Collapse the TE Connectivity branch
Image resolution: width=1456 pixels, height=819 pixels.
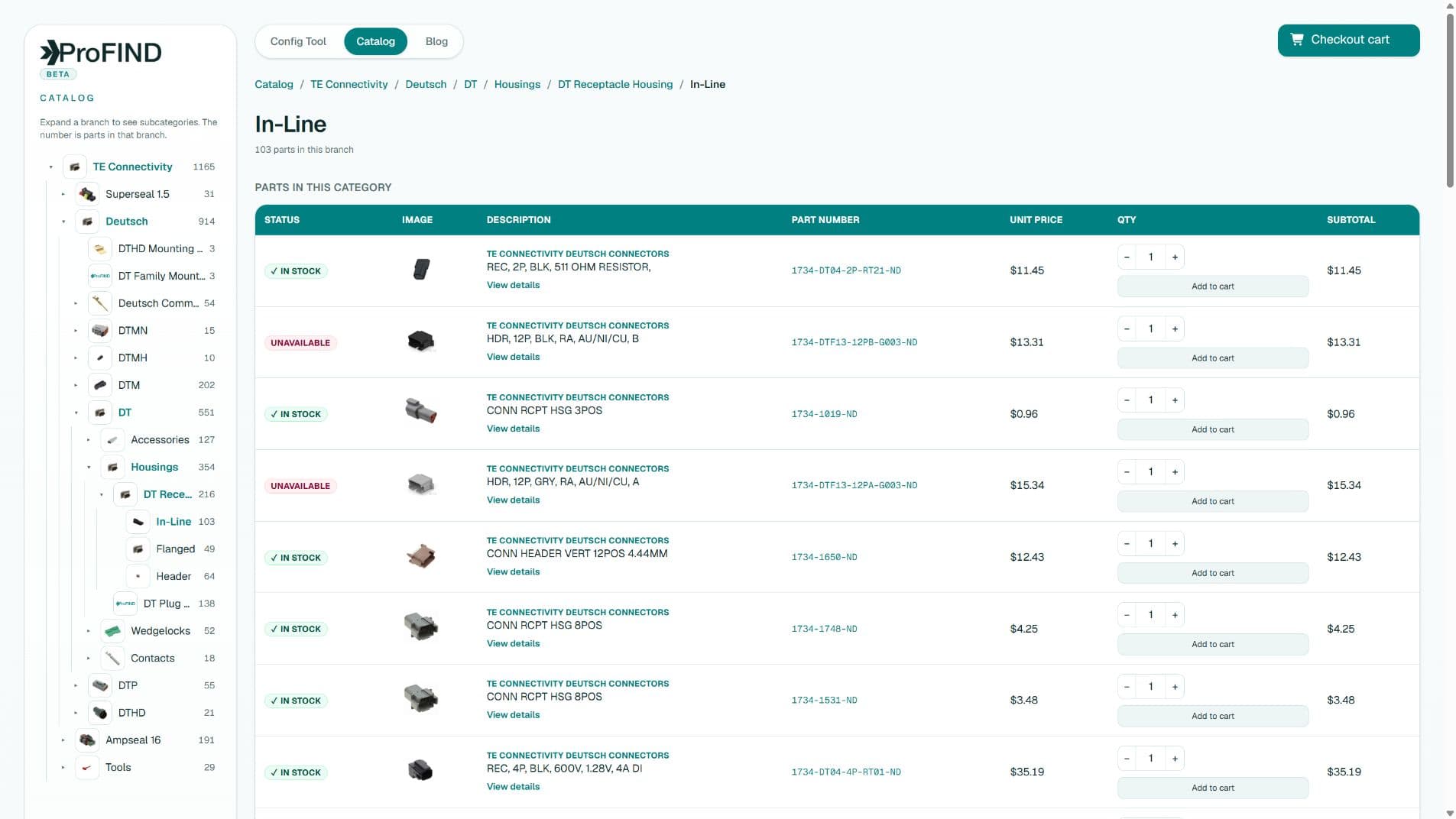coord(51,167)
